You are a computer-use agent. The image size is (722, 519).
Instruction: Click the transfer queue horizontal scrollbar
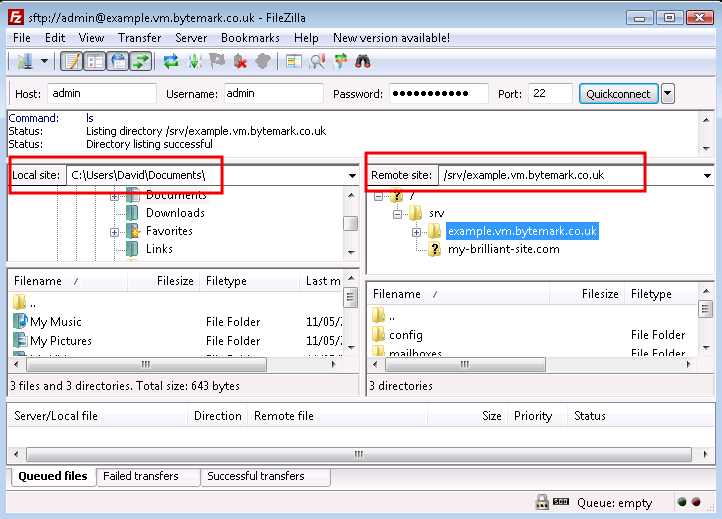360,453
